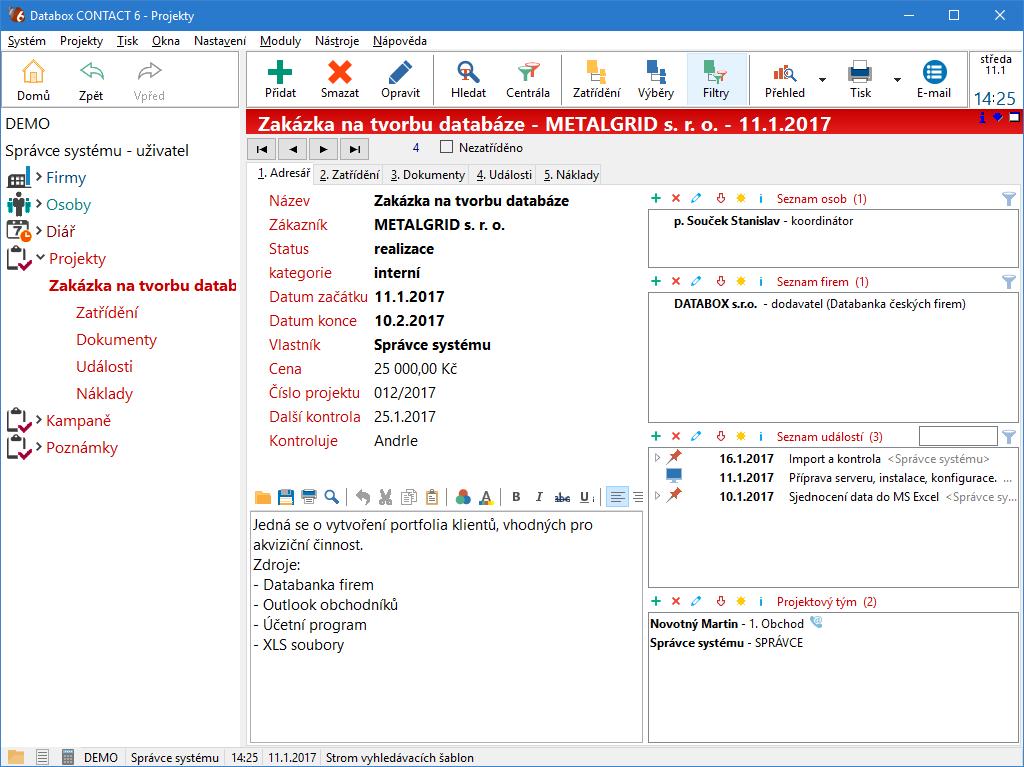Image resolution: width=1024 pixels, height=767 pixels.
Task: Add a person to Seznam osob
Action: [x=656, y=198]
